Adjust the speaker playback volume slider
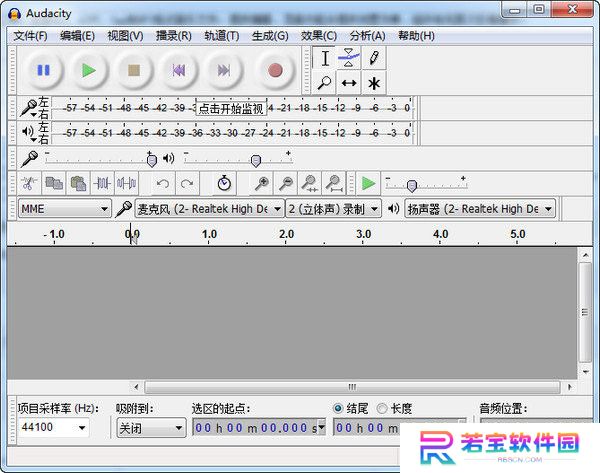This screenshot has width=600, height=473. tap(256, 160)
